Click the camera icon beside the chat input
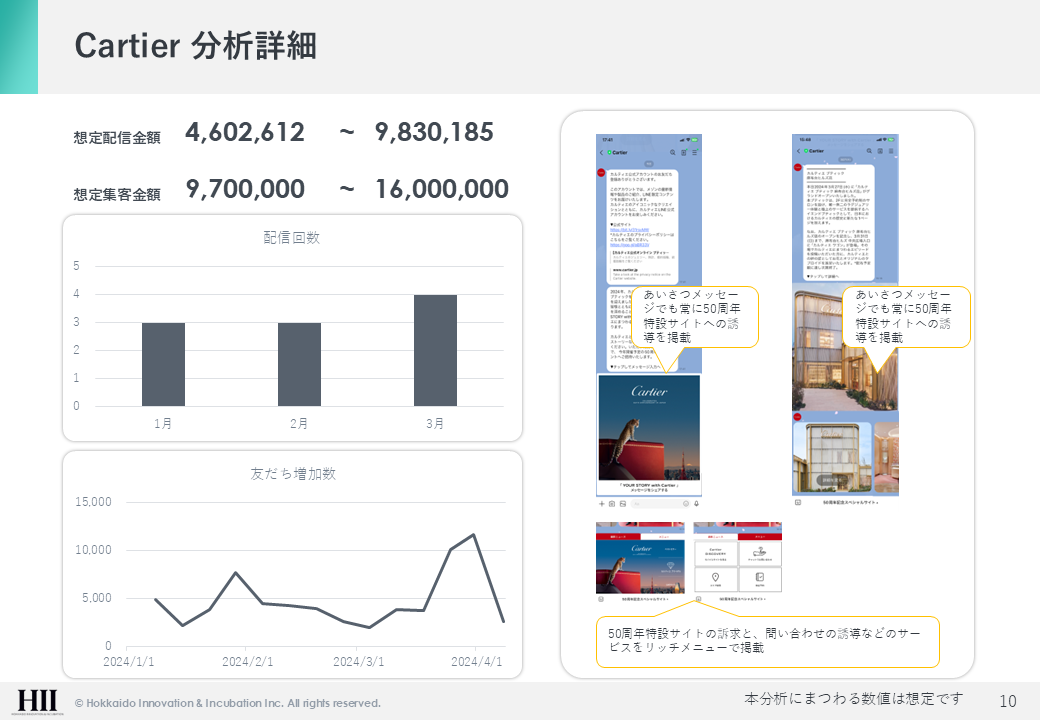 pos(612,504)
